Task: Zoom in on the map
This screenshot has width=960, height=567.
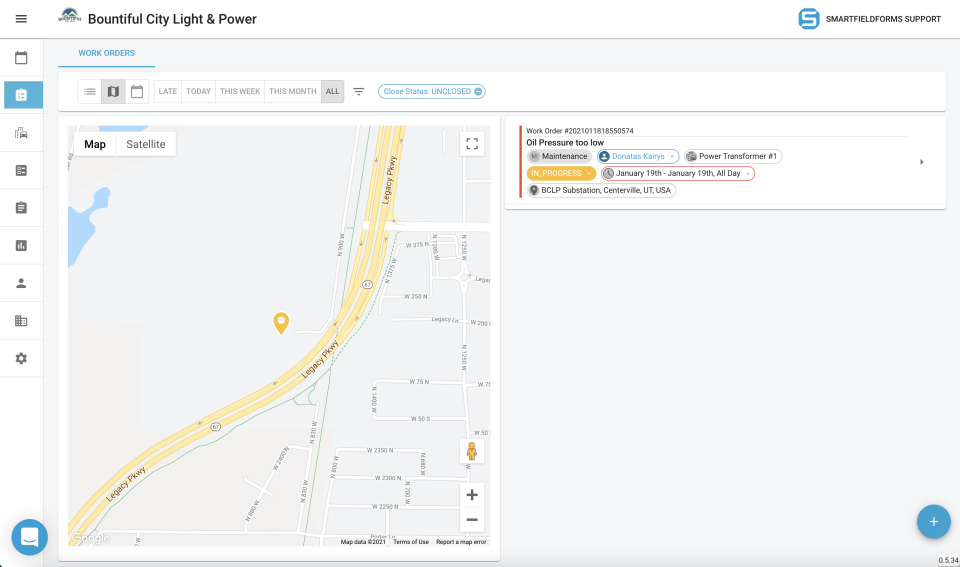Action: pyautogui.click(x=472, y=495)
